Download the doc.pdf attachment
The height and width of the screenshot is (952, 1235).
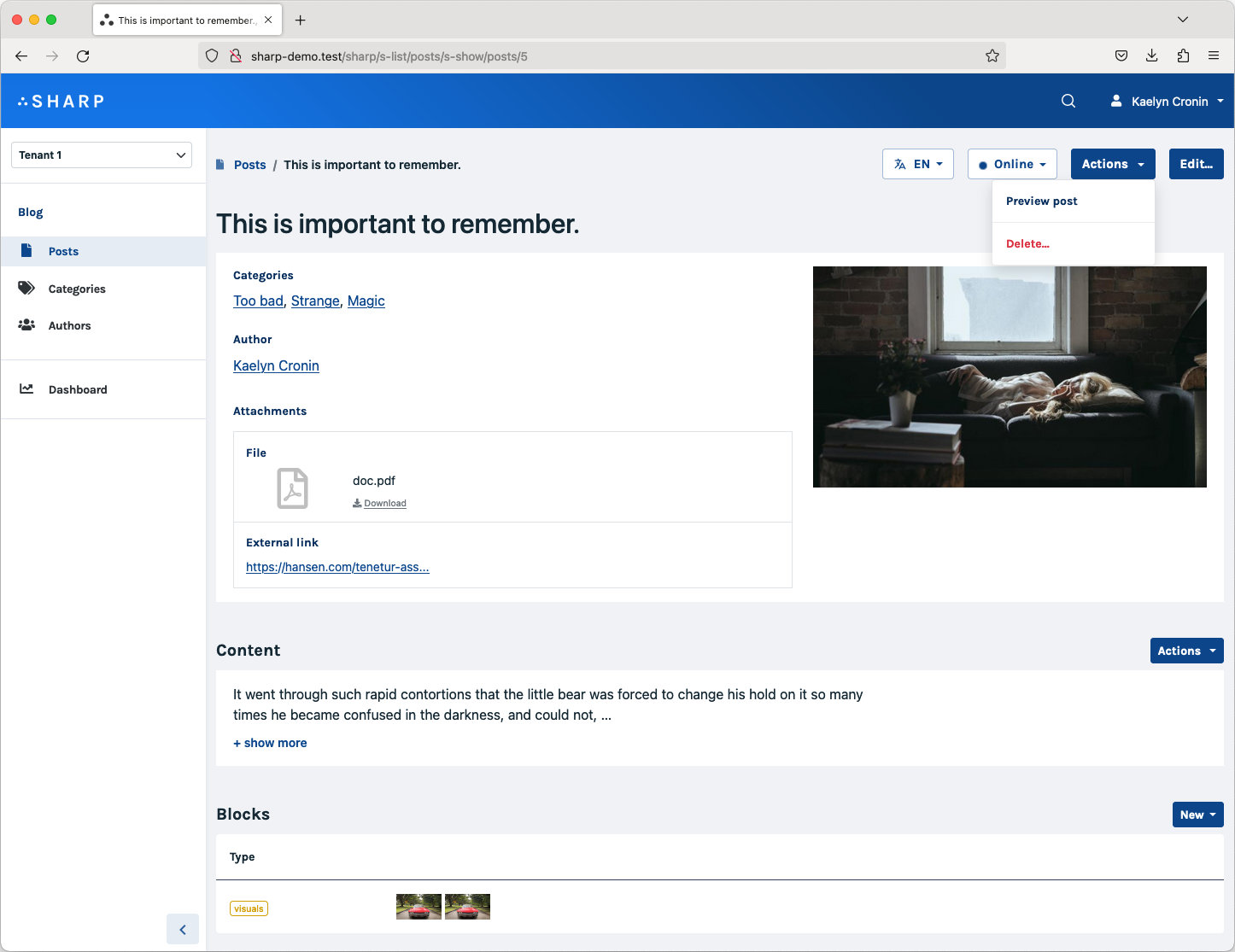click(380, 504)
